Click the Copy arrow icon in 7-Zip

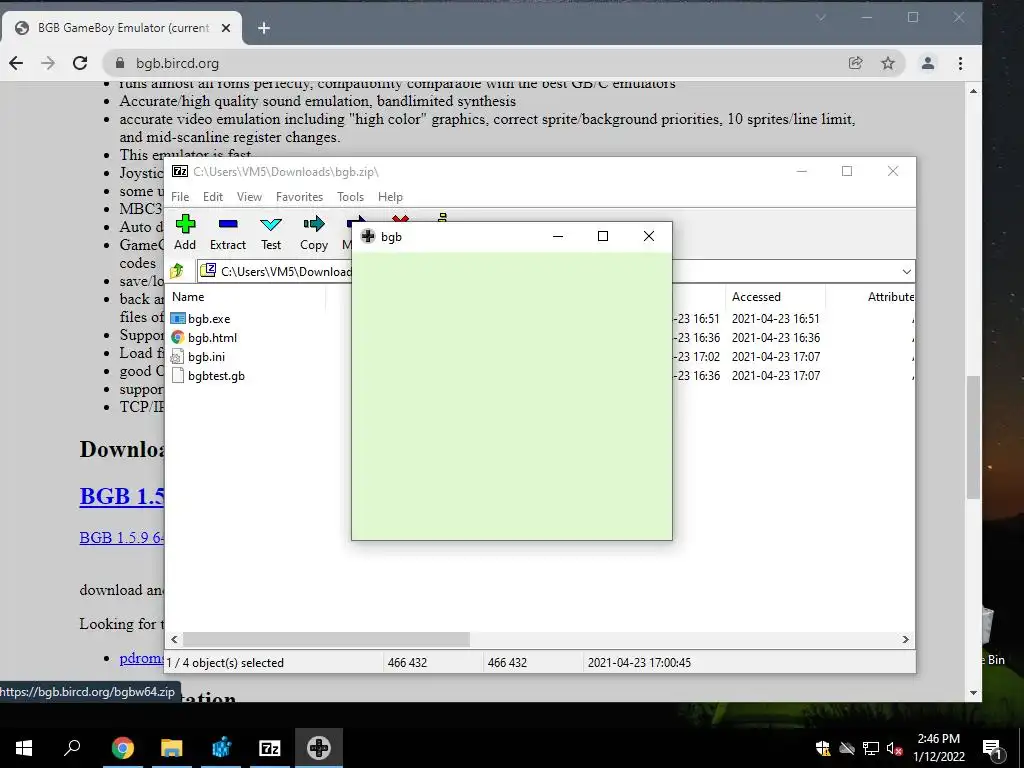coord(314,224)
